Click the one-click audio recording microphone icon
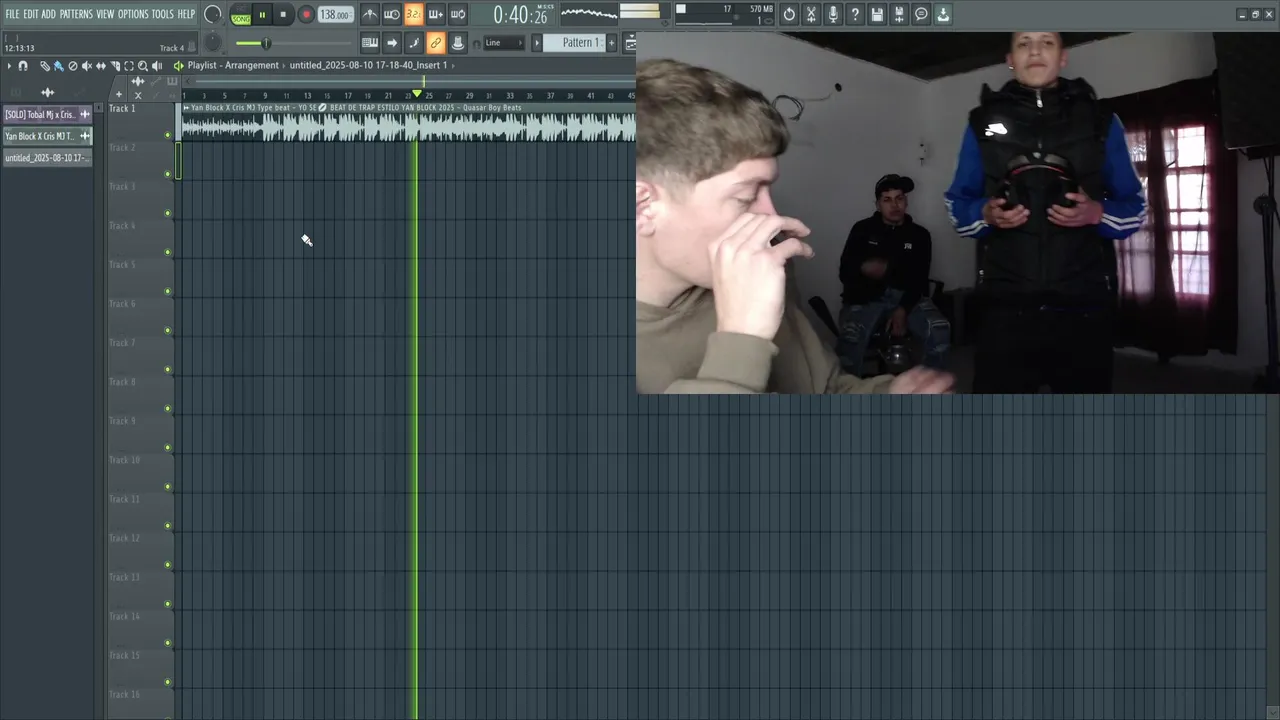 (x=833, y=14)
